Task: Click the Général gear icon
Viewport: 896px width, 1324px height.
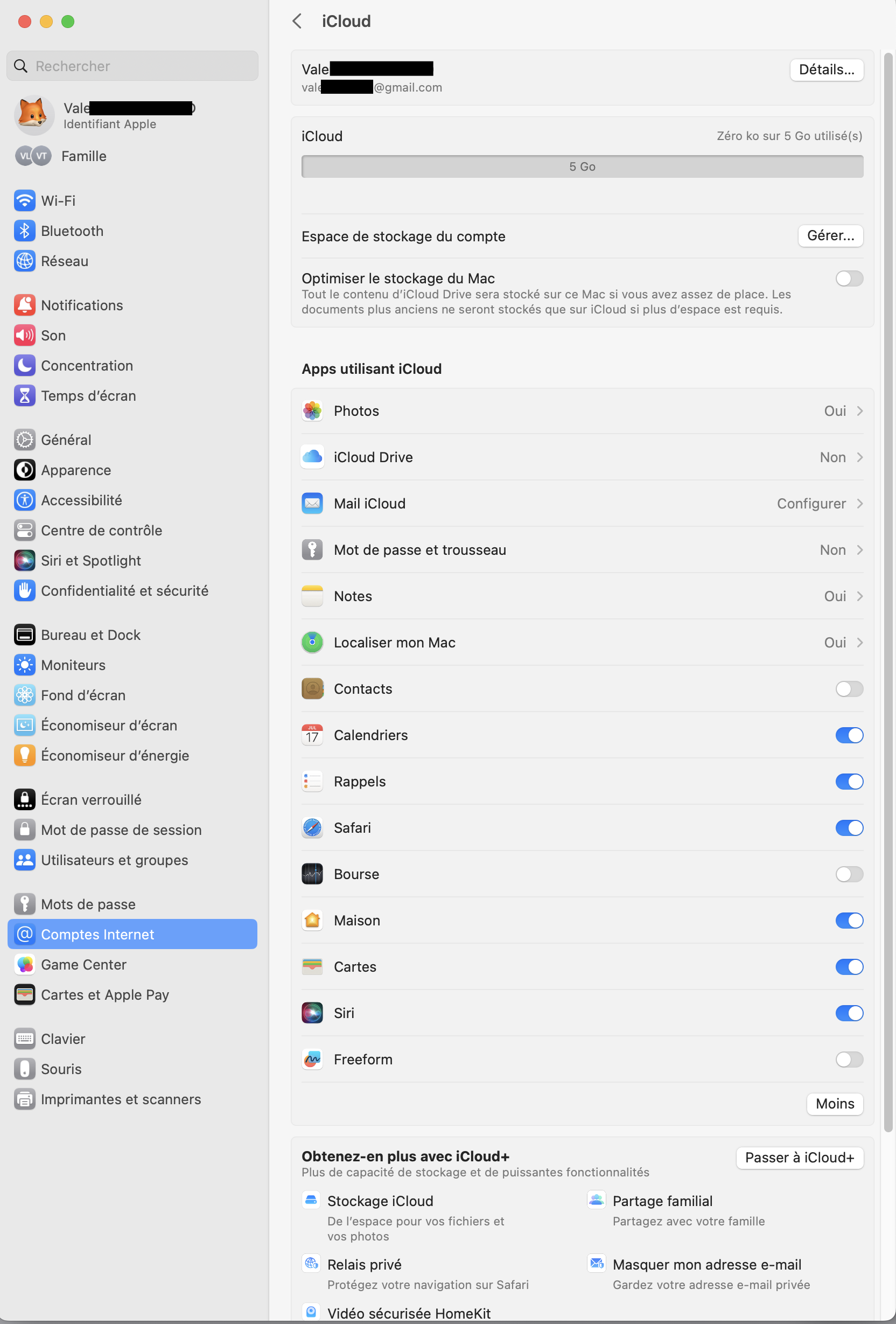Action: tap(24, 440)
